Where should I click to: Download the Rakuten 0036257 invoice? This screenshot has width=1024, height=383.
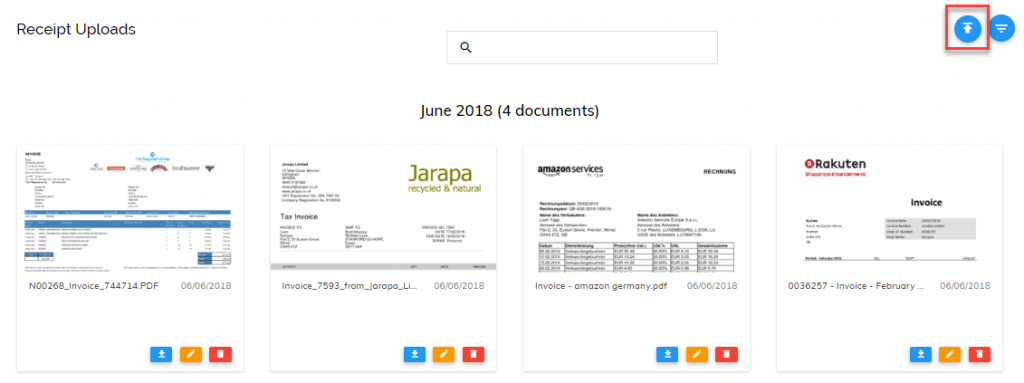coord(921,354)
